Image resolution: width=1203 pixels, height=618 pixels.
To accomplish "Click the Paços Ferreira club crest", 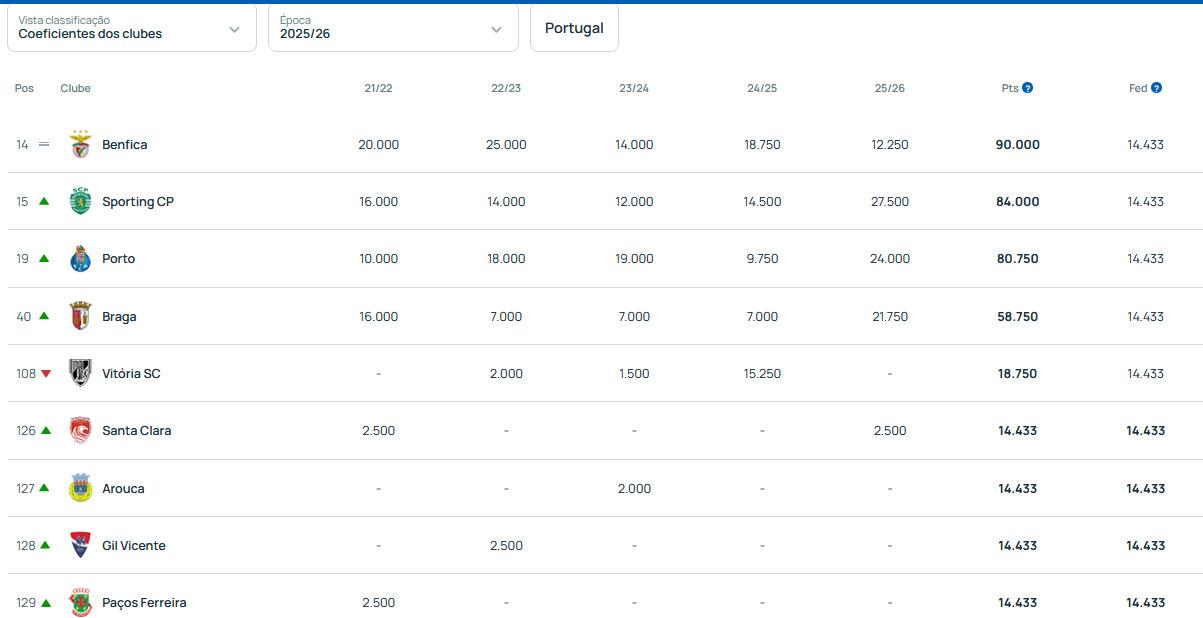I will click(80, 602).
